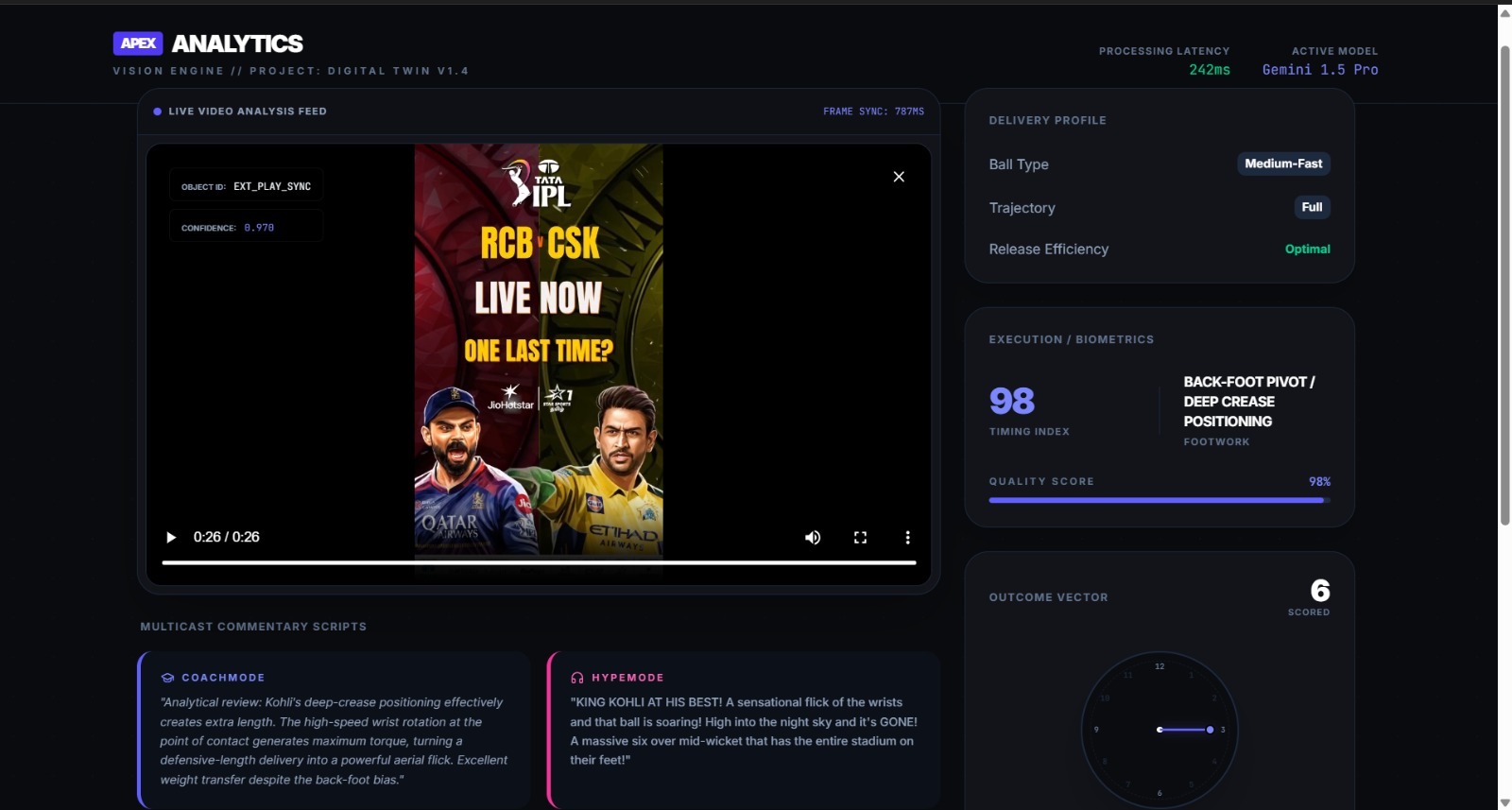Image resolution: width=1512 pixels, height=810 pixels.
Task: Click the FRAME SYNC: 787MS indicator
Action: pos(873,112)
